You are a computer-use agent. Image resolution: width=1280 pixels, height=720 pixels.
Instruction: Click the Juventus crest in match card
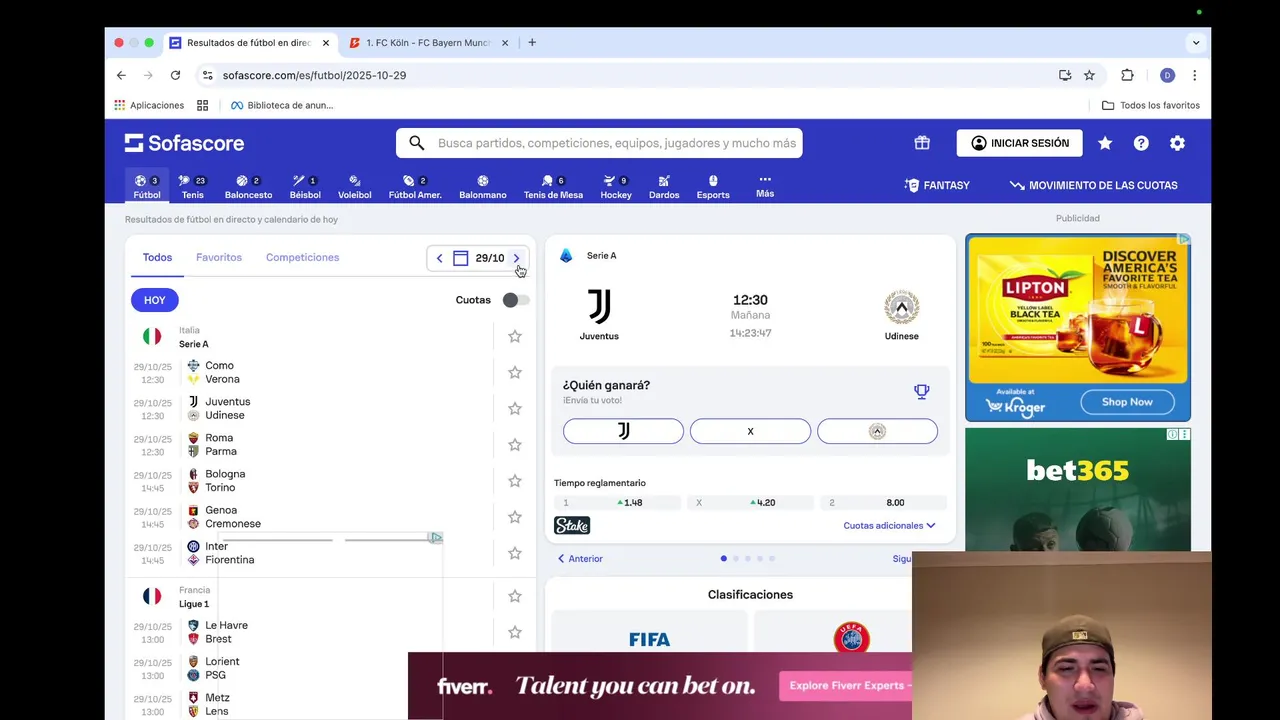tap(599, 307)
